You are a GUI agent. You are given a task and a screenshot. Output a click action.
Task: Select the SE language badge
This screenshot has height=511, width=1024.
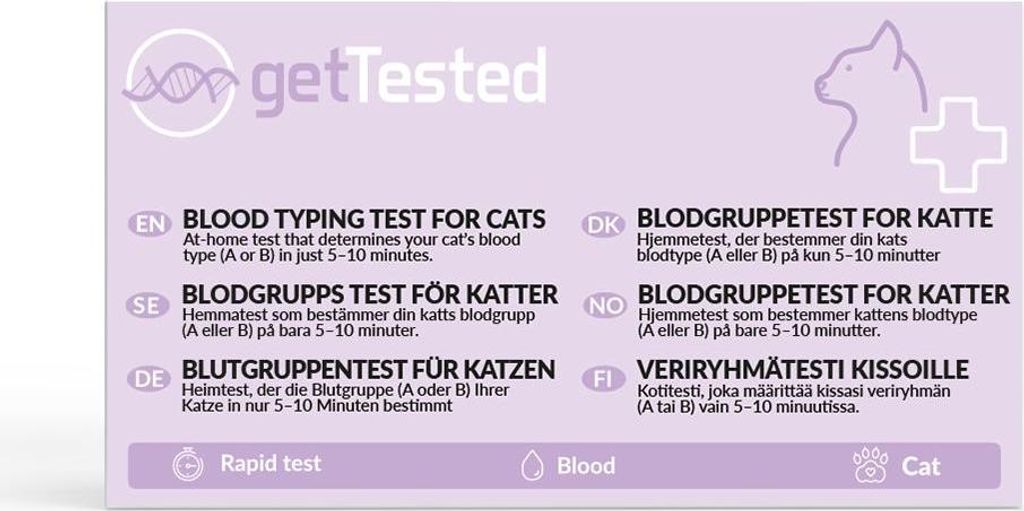(148, 306)
